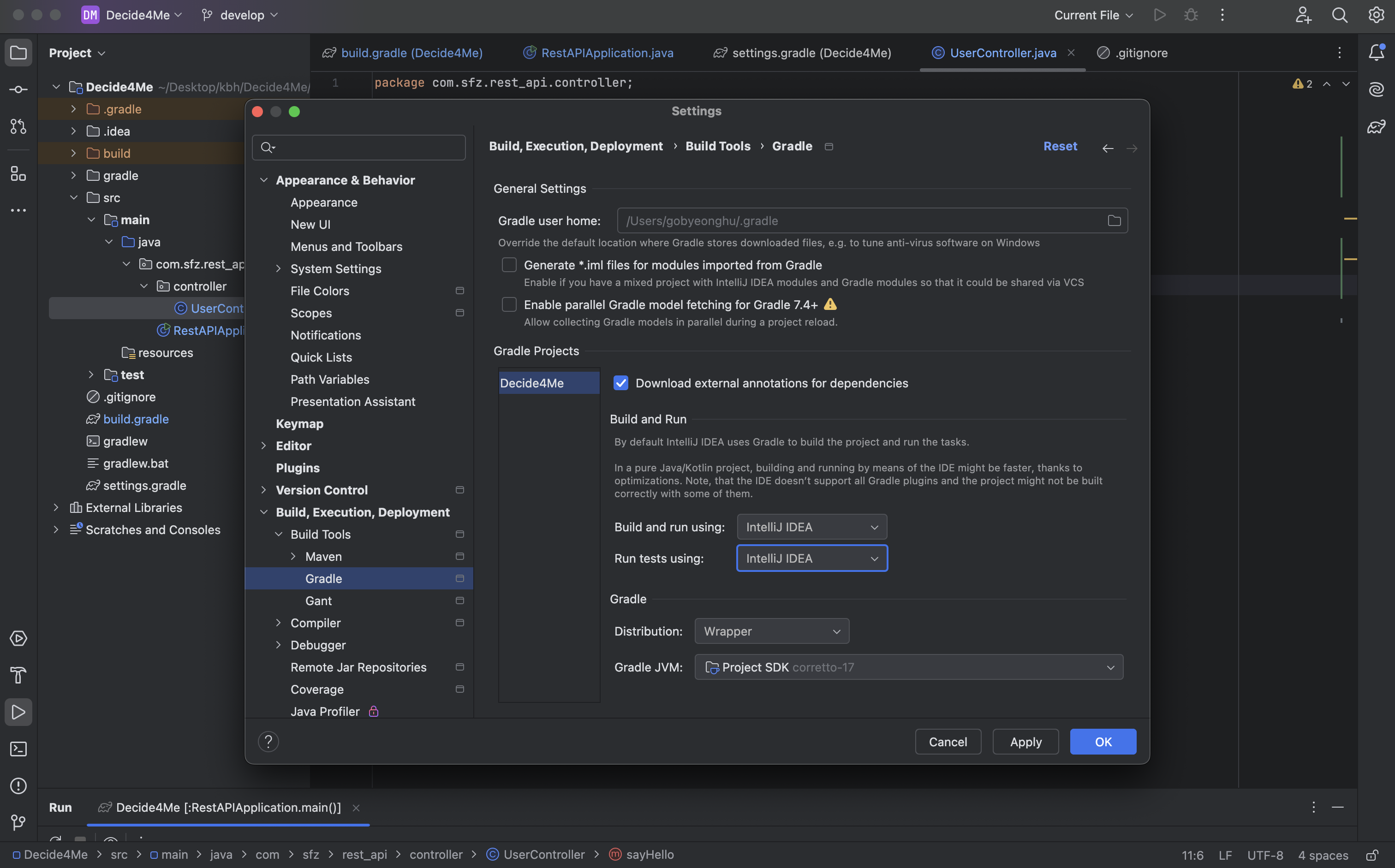Open the Problems tool window icon

(x=18, y=785)
